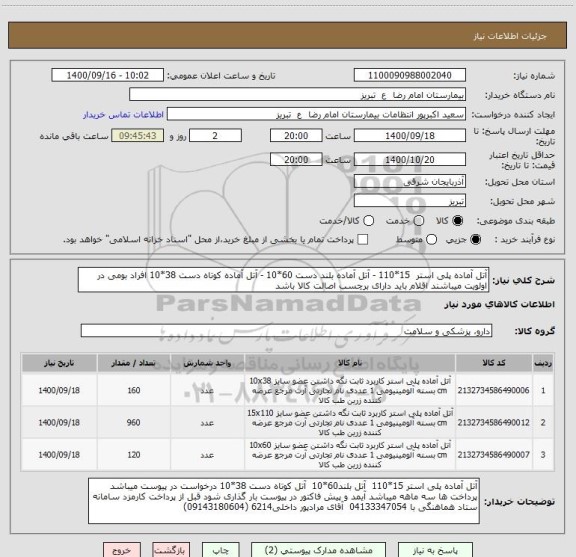
Task: Click the کد کالا column header
Action: pyautogui.click(x=494, y=363)
